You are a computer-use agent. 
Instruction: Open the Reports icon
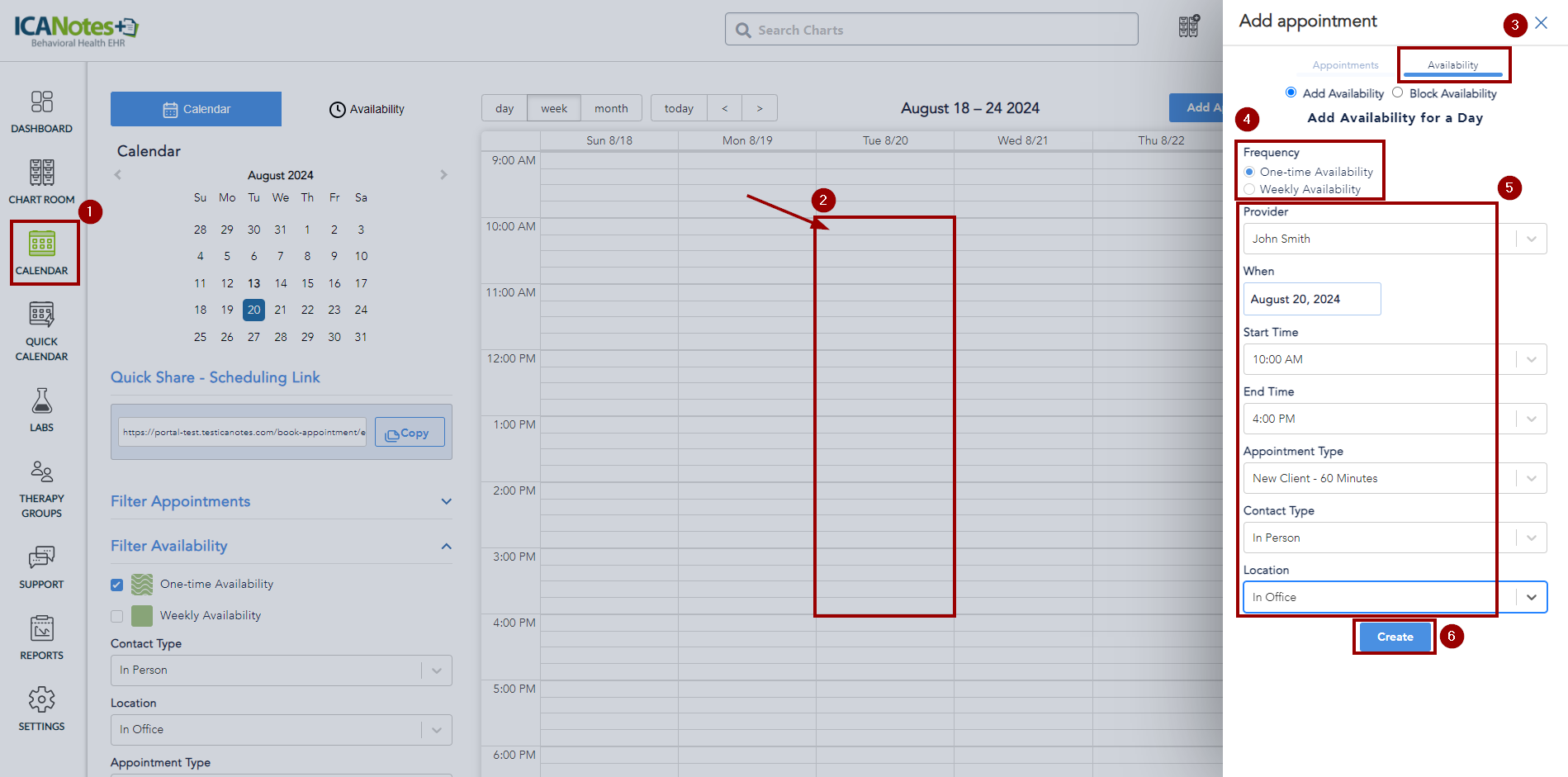coord(41,637)
